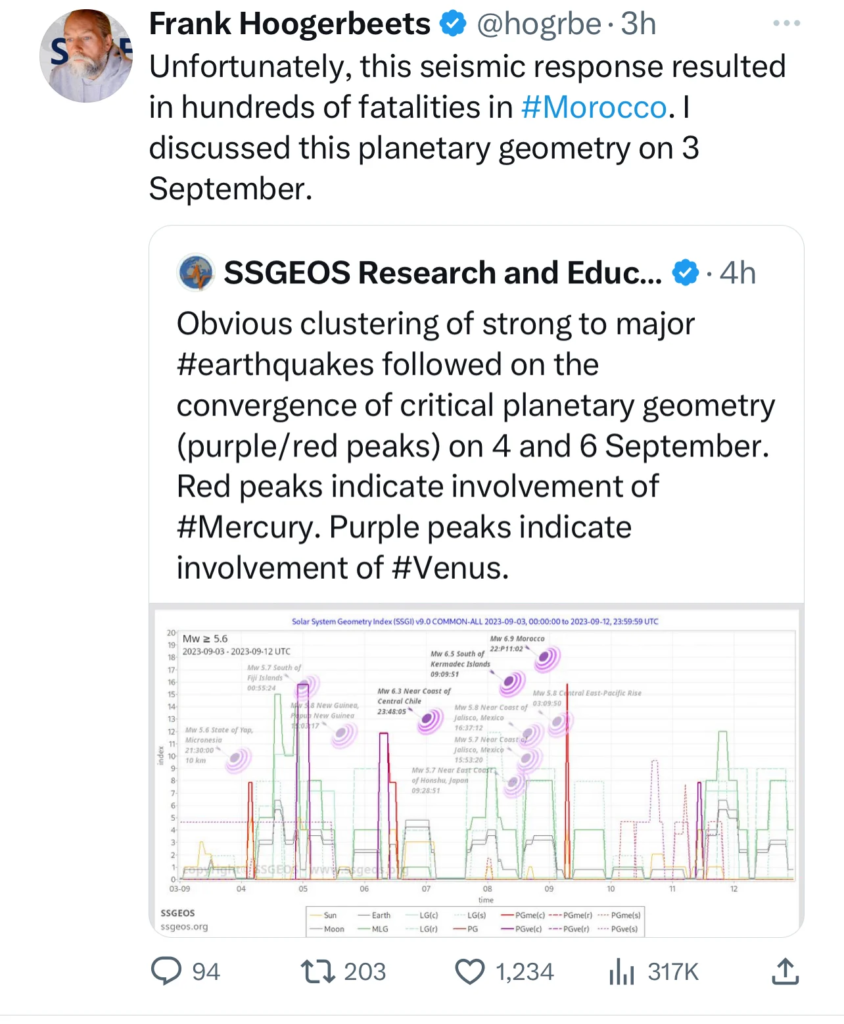Open the @hogrbe handle link

tap(539, 24)
